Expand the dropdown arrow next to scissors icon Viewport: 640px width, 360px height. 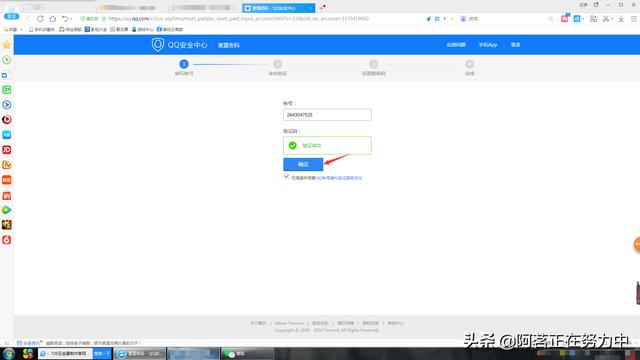point(612,19)
